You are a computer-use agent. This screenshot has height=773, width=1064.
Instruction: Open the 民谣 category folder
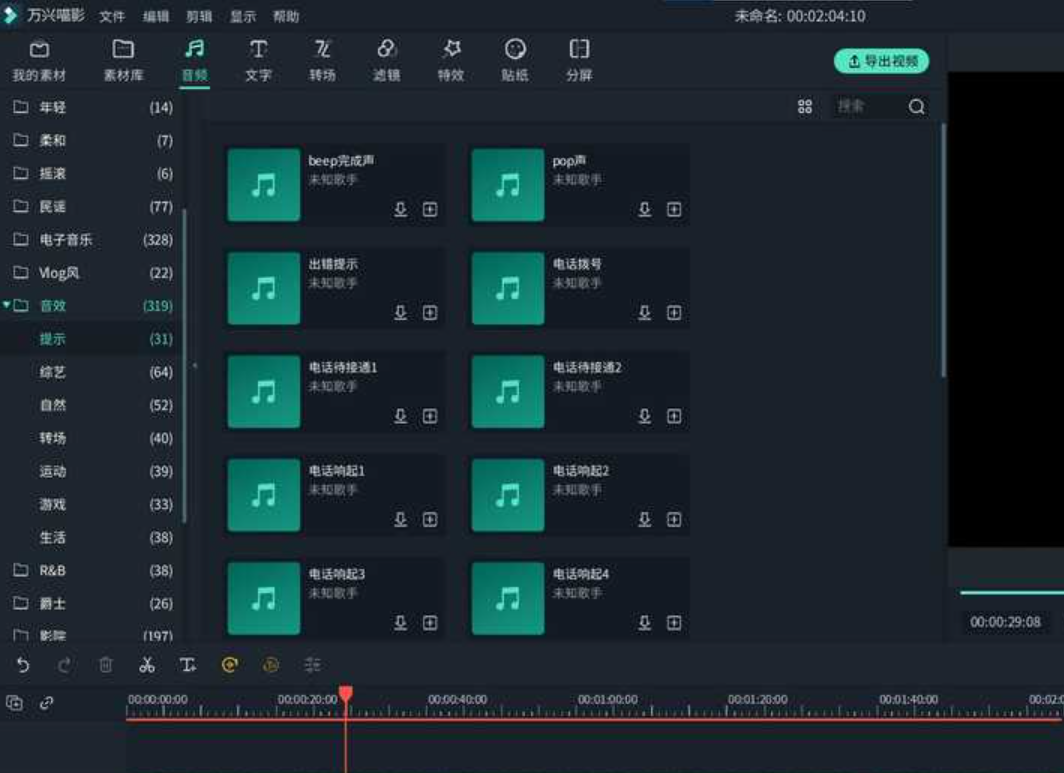[93, 206]
